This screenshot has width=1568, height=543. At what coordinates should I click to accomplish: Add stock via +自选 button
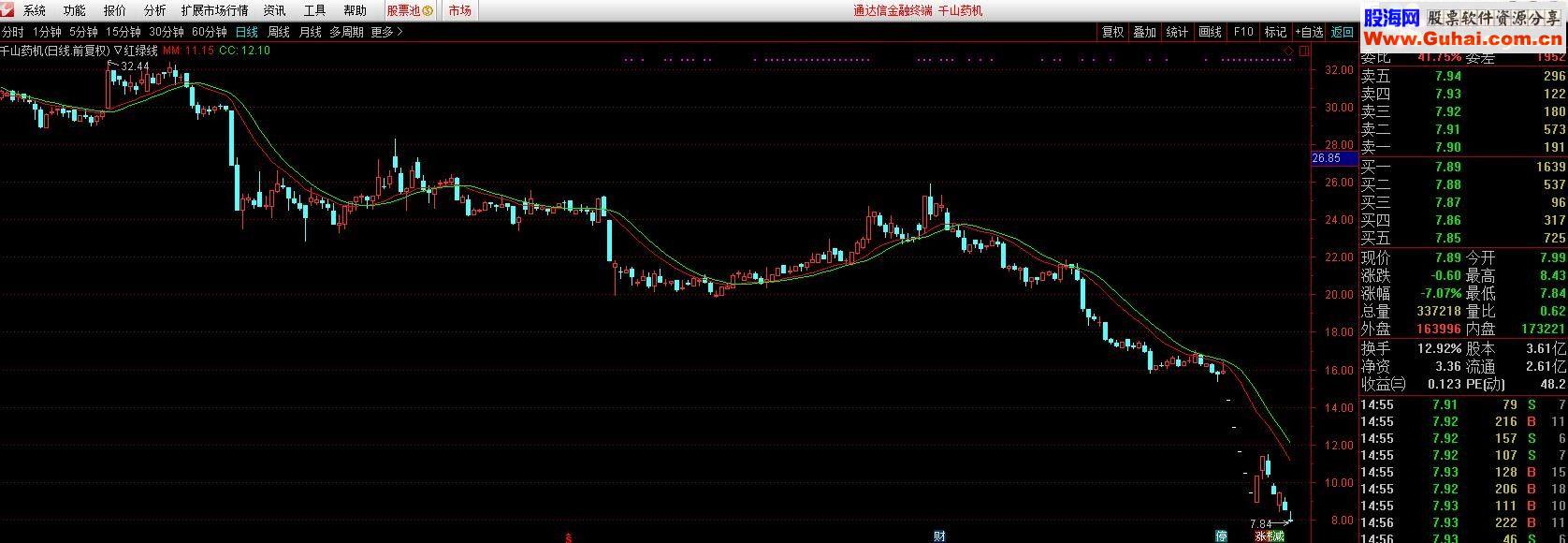tap(1310, 32)
